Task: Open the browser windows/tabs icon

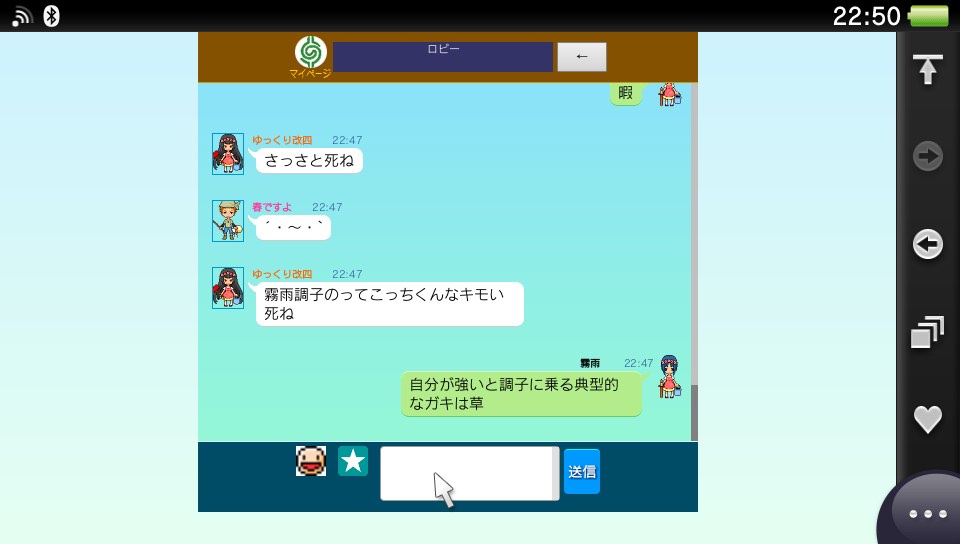Action: [927, 332]
